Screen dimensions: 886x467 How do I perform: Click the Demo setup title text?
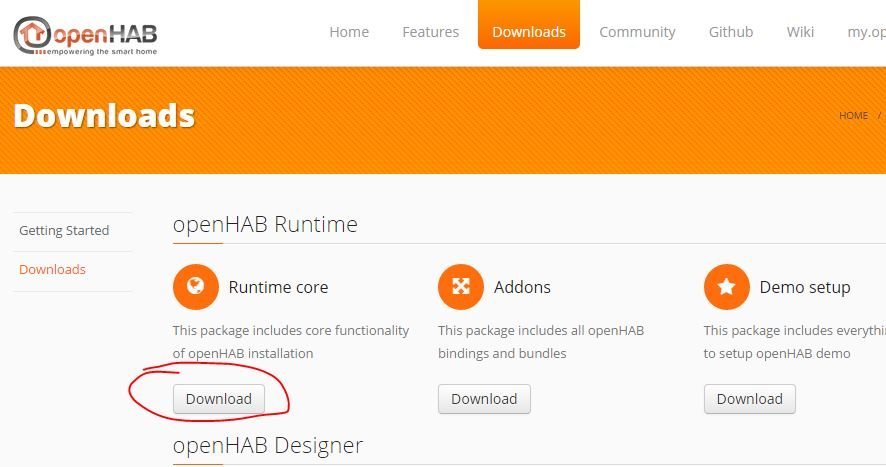click(805, 288)
